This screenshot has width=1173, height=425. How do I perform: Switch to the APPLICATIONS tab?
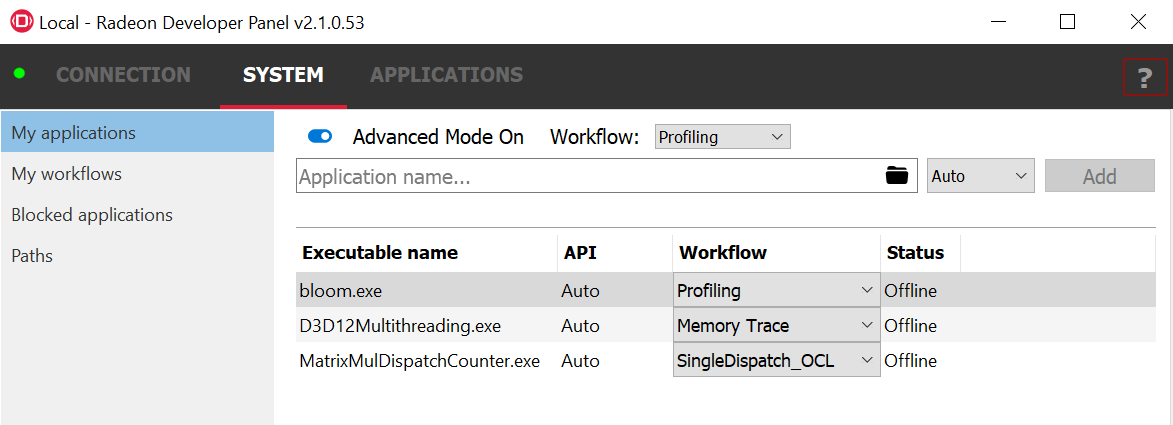[x=446, y=75]
